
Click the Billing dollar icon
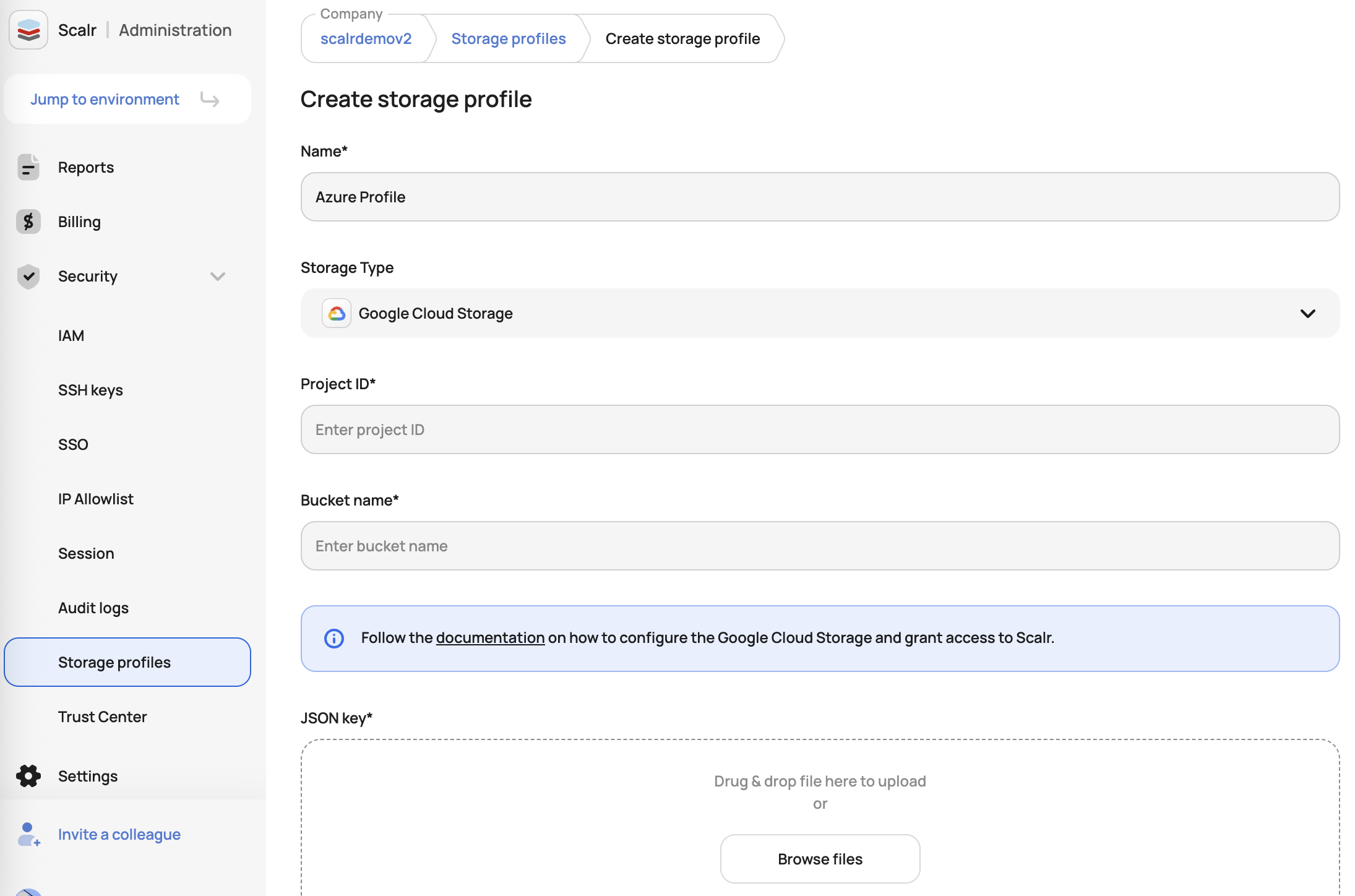[x=28, y=222]
